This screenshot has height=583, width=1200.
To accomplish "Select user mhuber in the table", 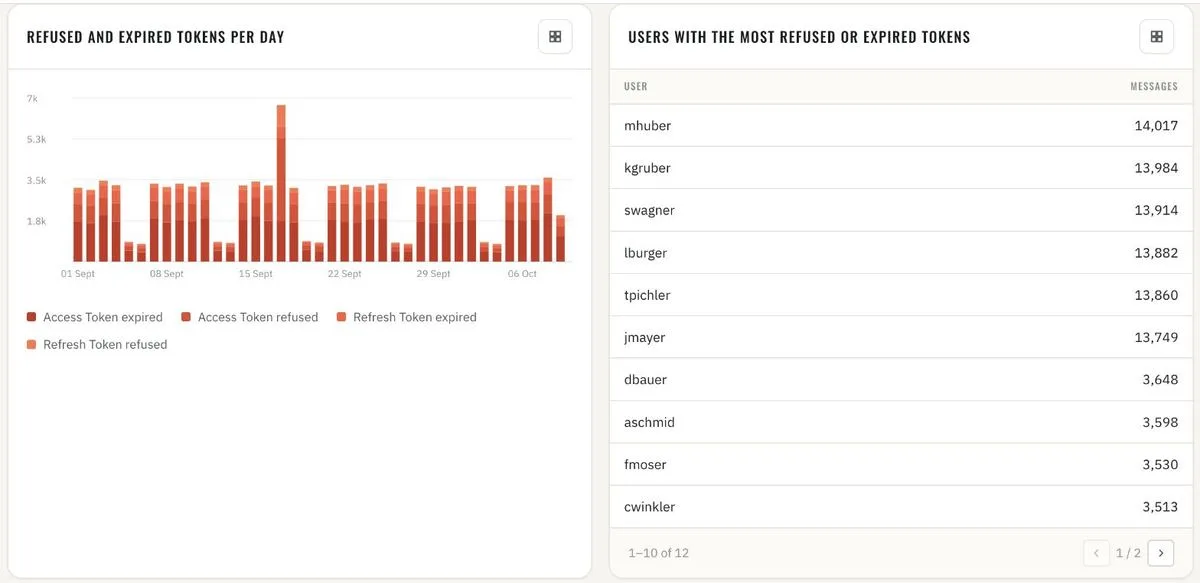I will [647, 126].
